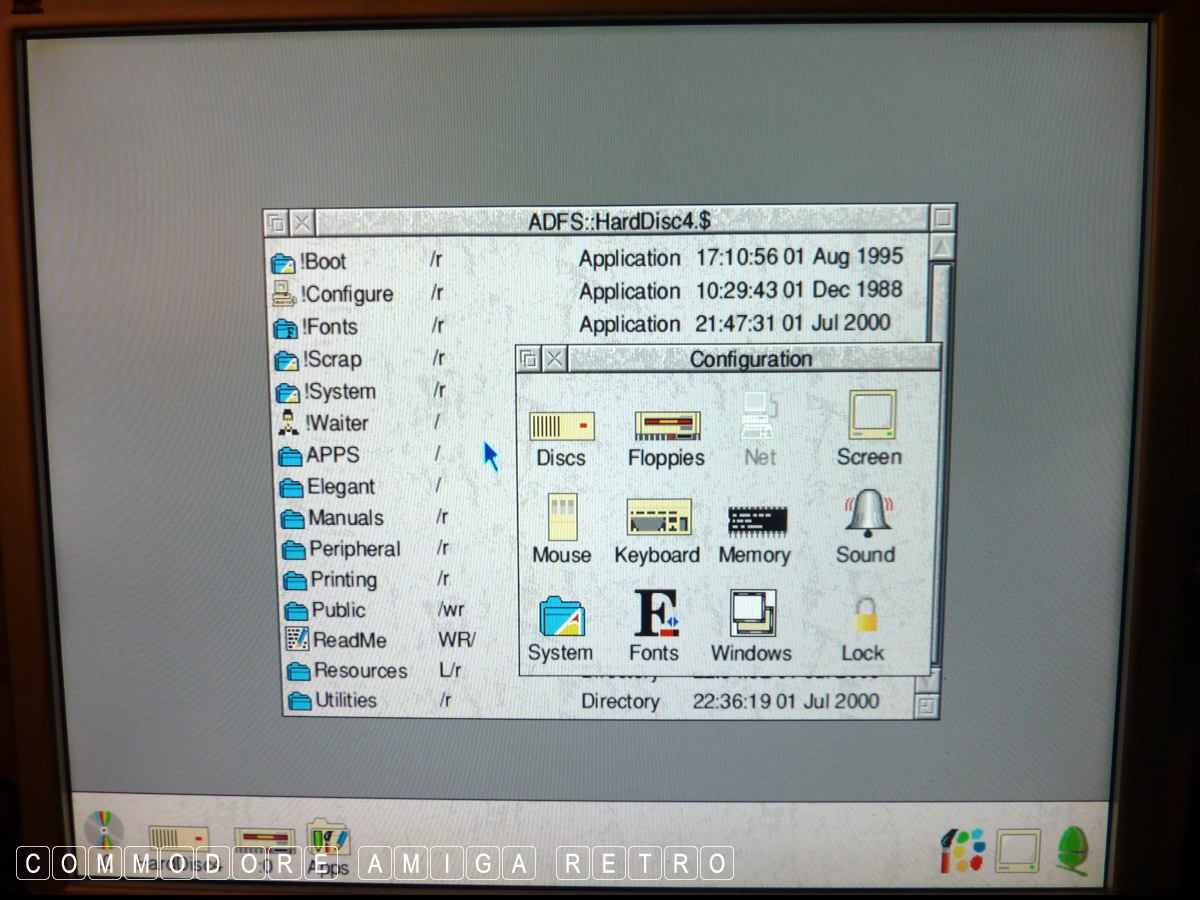Click the colourful palette icon on icon bar
This screenshot has width=1200, height=900.
pyautogui.click(x=962, y=851)
